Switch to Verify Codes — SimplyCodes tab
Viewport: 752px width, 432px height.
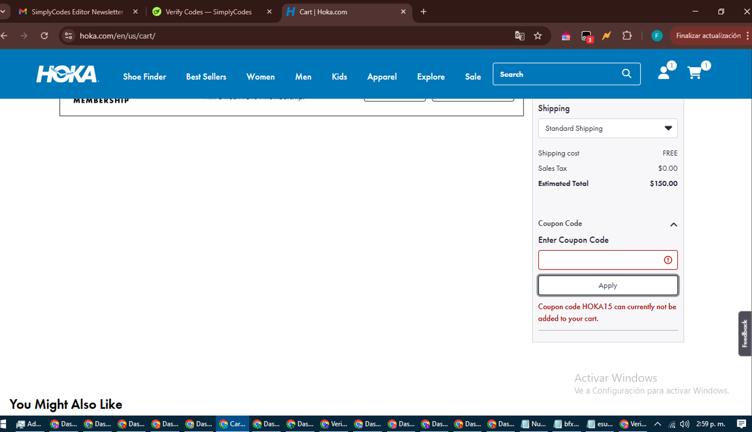point(213,12)
